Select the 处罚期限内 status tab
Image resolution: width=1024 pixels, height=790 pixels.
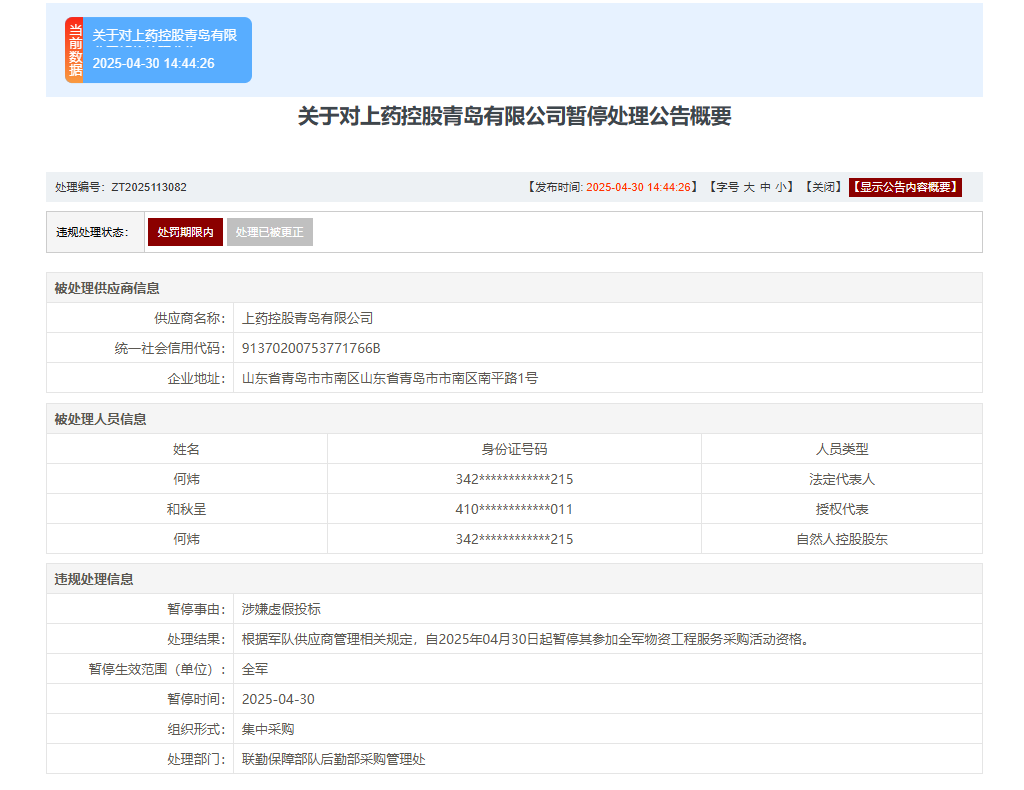tap(185, 232)
